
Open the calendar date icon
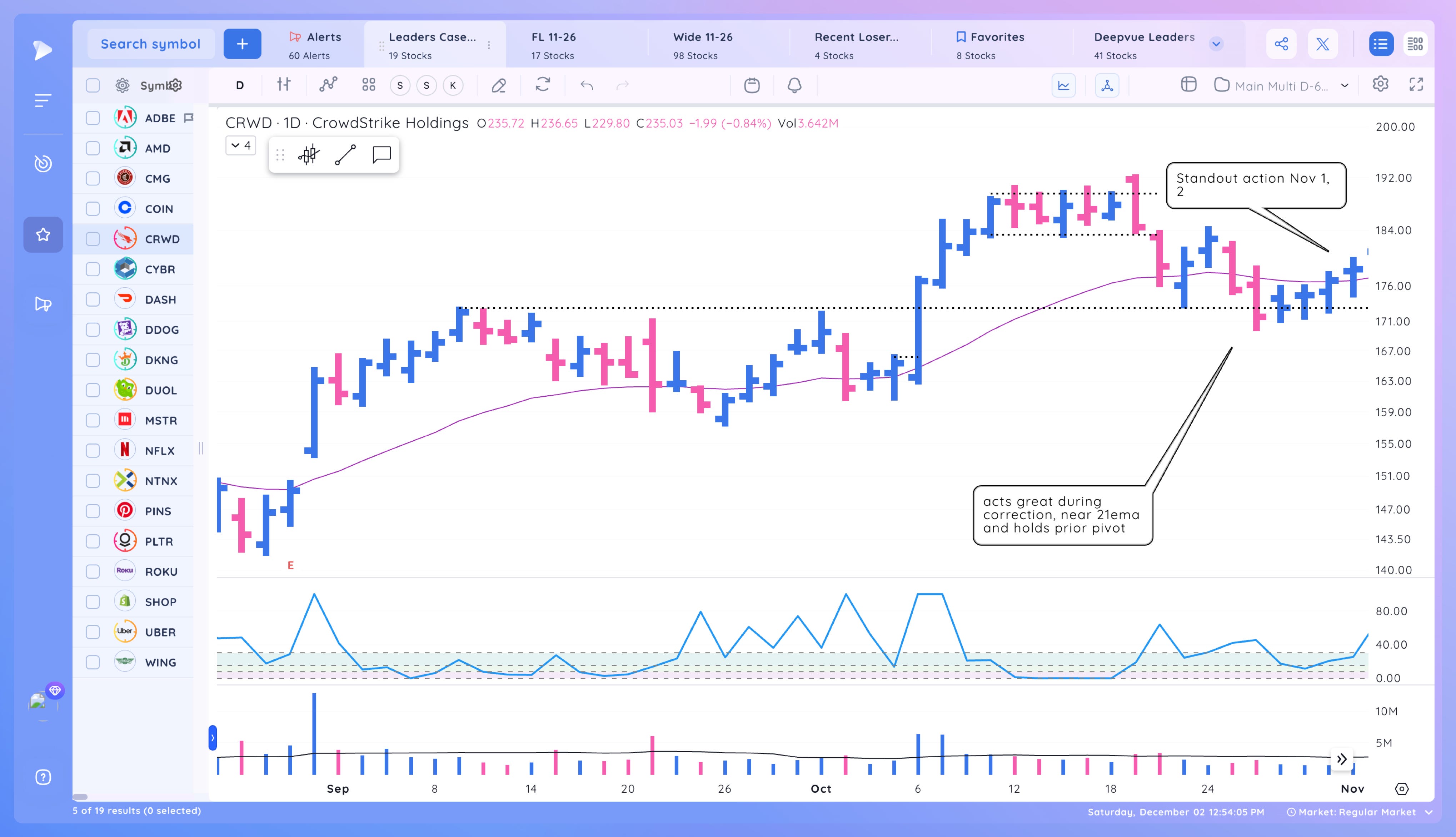(752, 85)
